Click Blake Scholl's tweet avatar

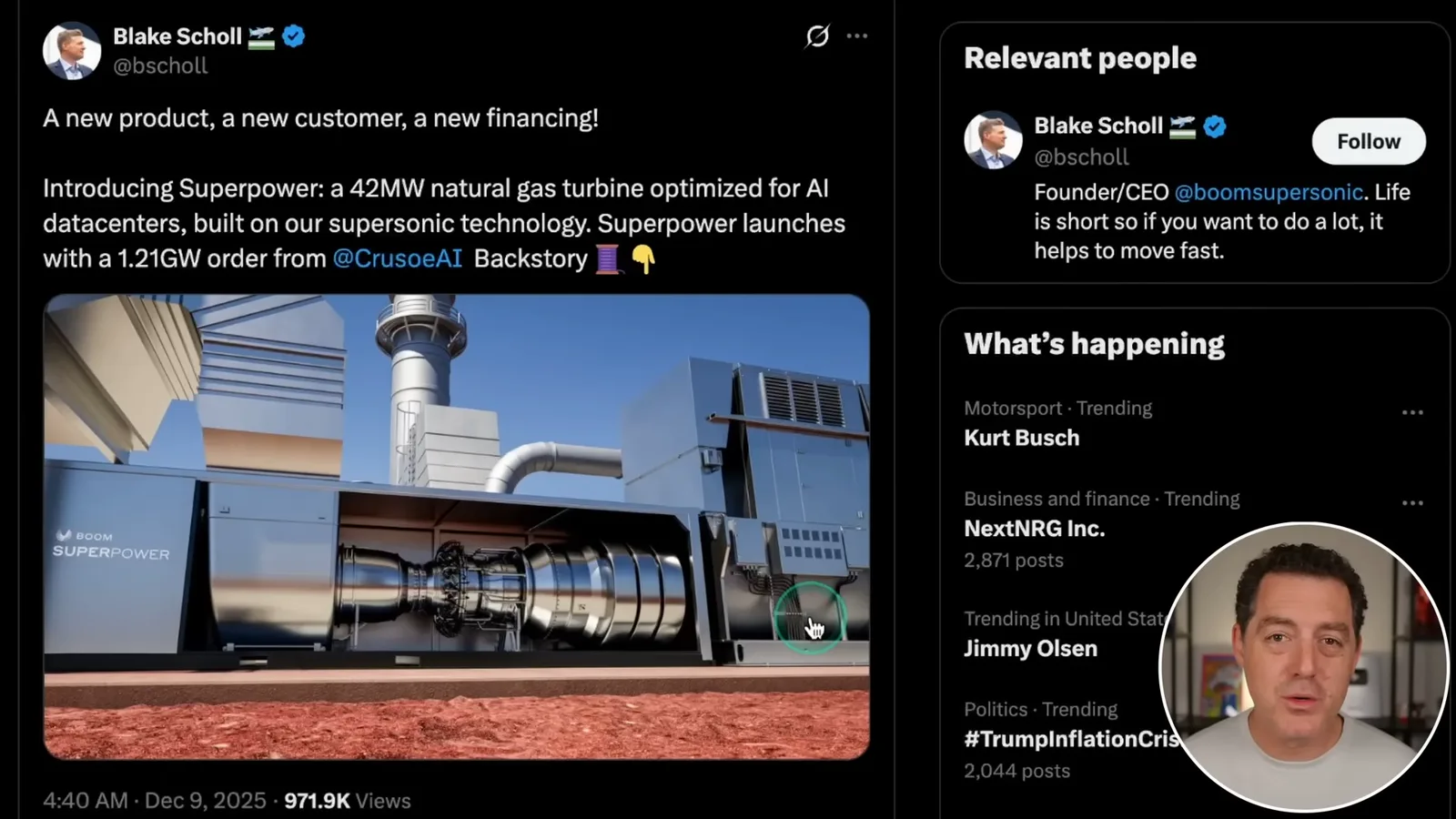tap(72, 50)
